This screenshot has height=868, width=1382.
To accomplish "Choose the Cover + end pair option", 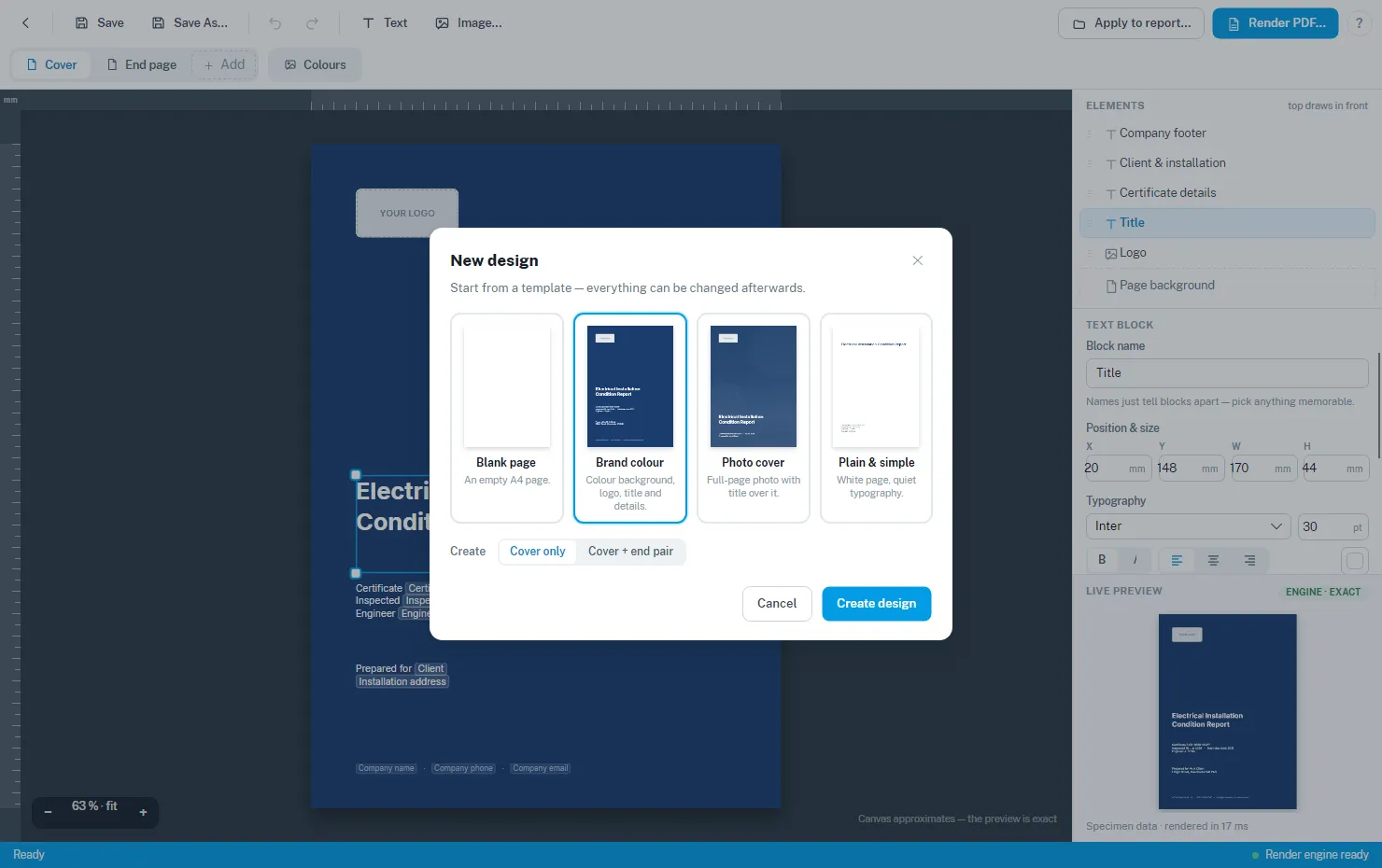I will pyautogui.click(x=630, y=552).
